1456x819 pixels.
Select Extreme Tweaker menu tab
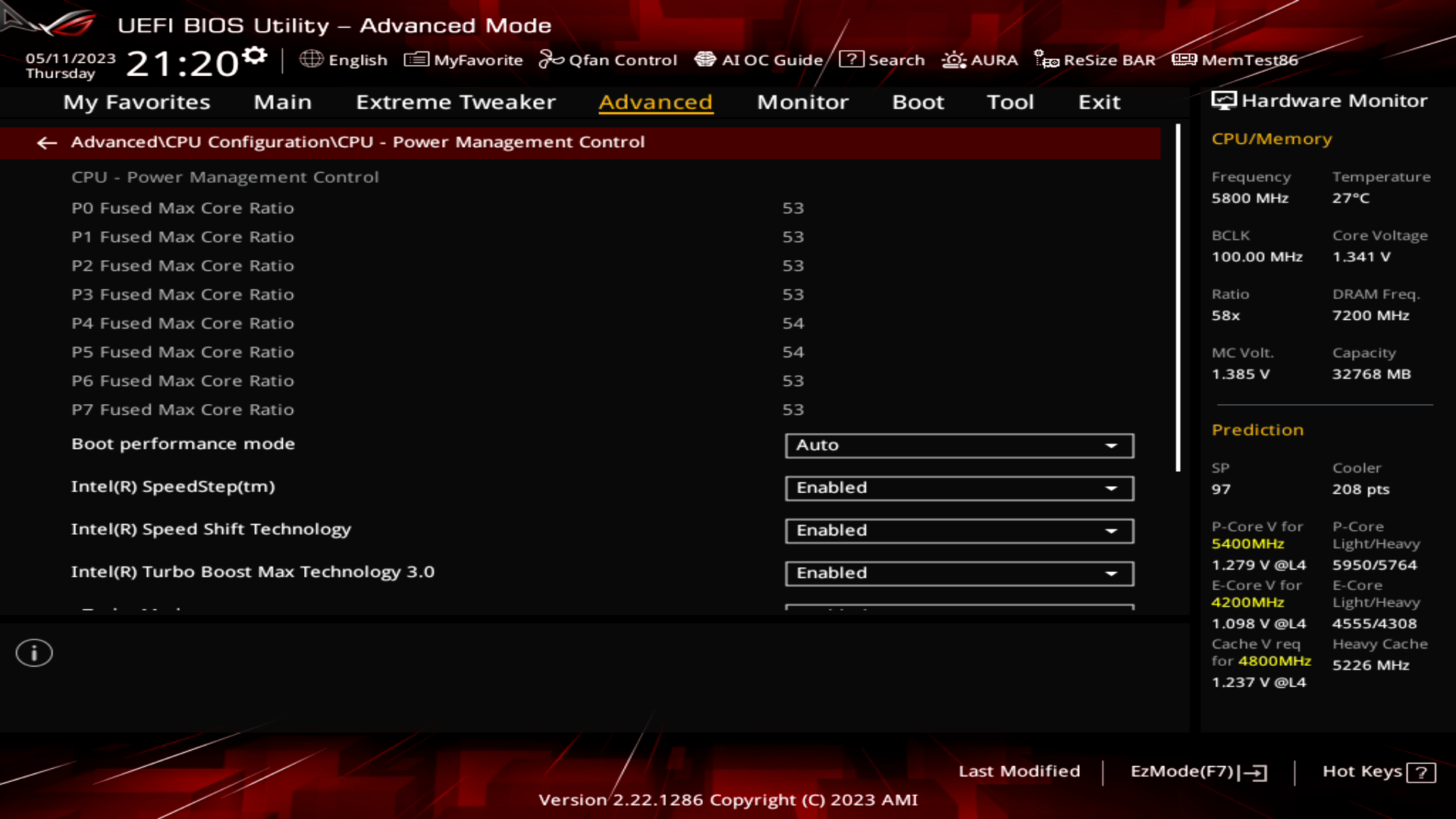pyautogui.click(x=455, y=101)
